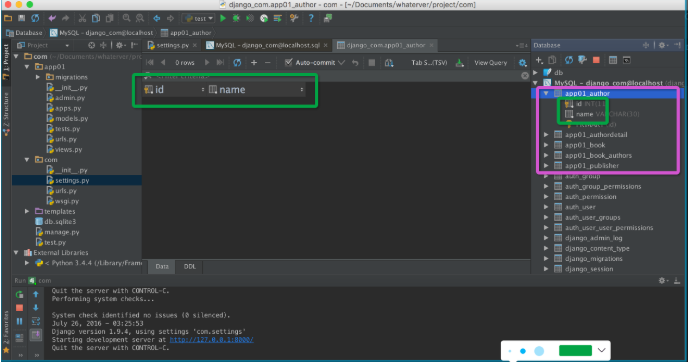Click the blue Back navigation arrow
The height and width of the screenshot is (364, 690).
[x=157, y=18]
